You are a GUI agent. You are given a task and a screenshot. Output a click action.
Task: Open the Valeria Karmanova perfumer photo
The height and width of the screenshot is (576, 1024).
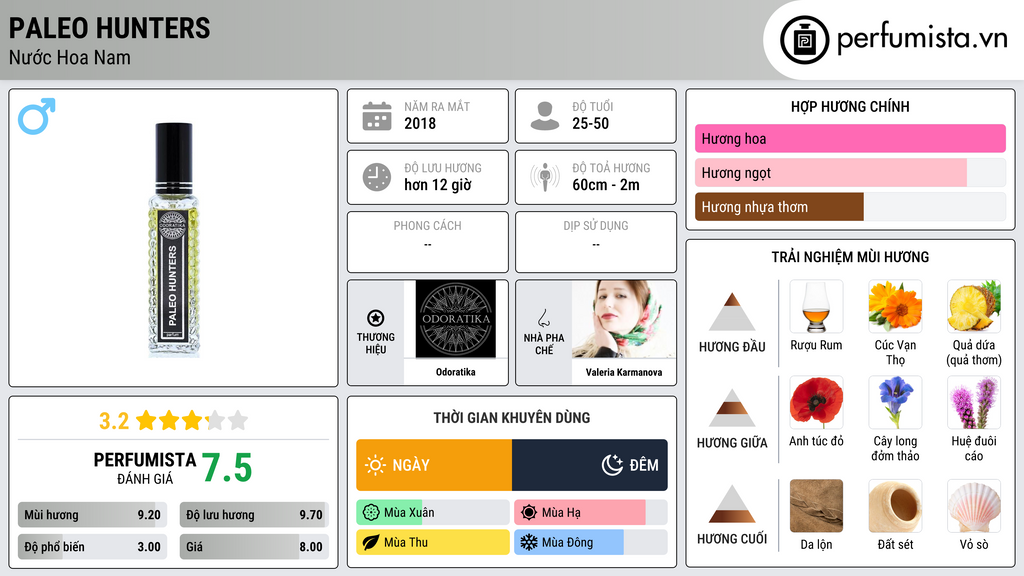tap(624, 319)
